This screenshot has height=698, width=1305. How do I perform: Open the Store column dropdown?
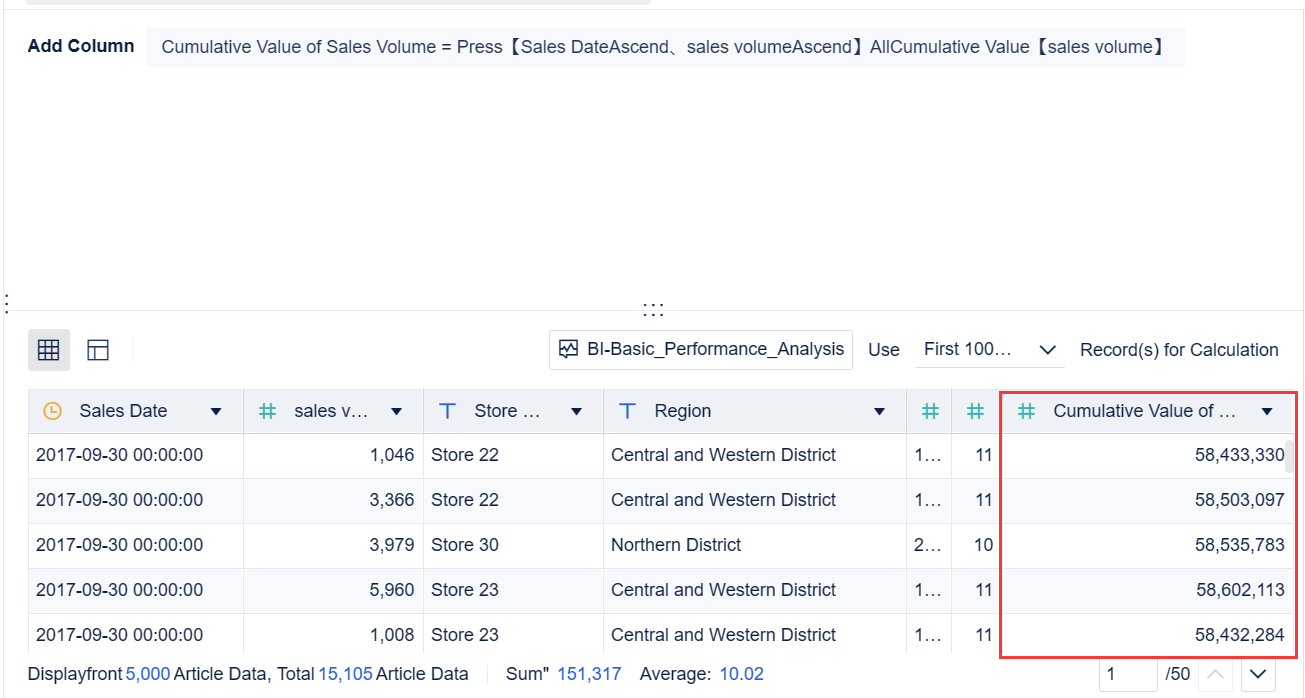click(576, 410)
